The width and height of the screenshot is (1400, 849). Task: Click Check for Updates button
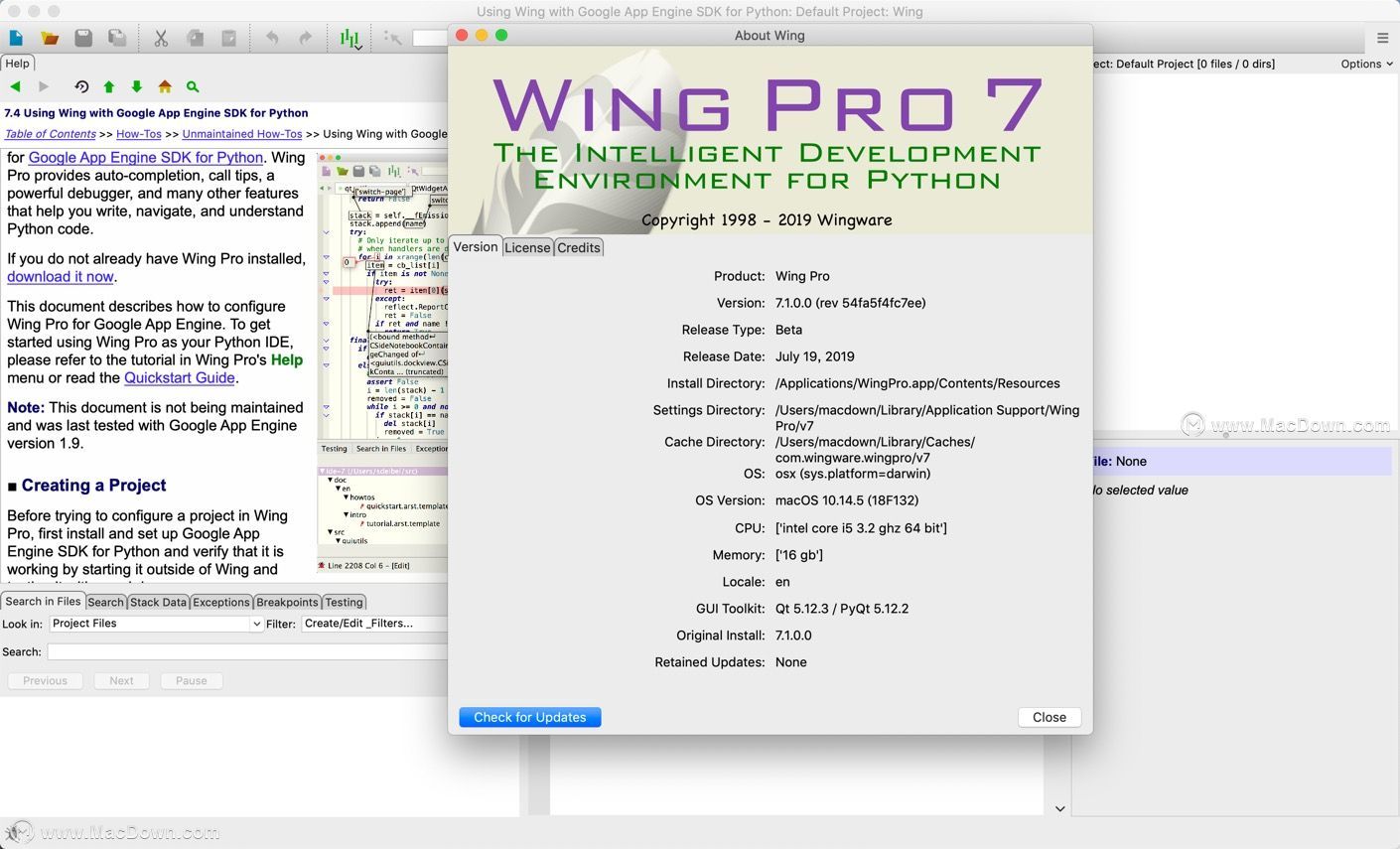pyautogui.click(x=530, y=717)
